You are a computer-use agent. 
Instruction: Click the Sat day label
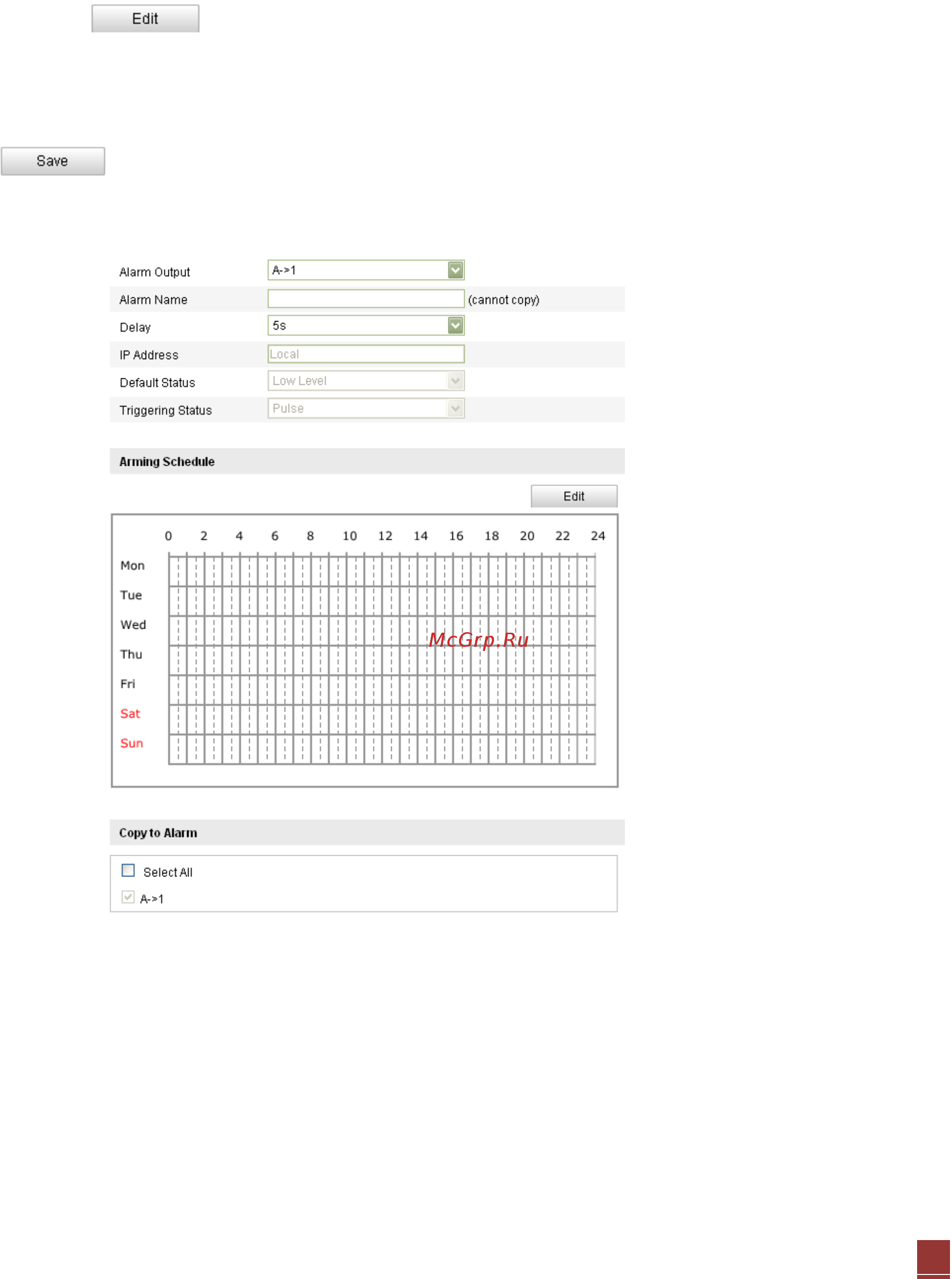[x=130, y=714]
